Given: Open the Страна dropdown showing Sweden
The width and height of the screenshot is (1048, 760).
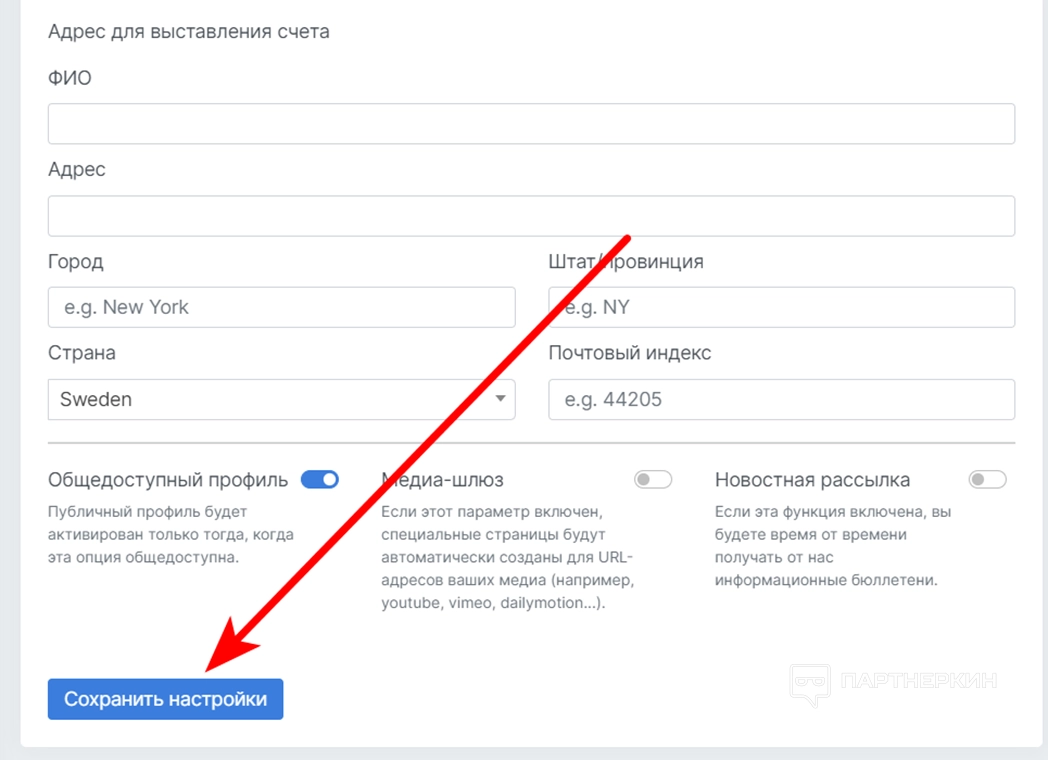Looking at the screenshot, I should pyautogui.click(x=270, y=399).
